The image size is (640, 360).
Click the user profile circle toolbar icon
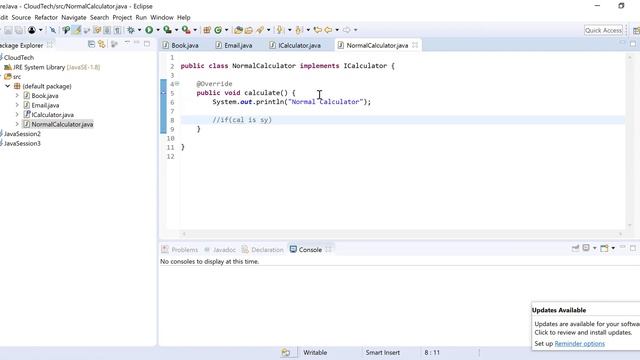click(x=31, y=30)
